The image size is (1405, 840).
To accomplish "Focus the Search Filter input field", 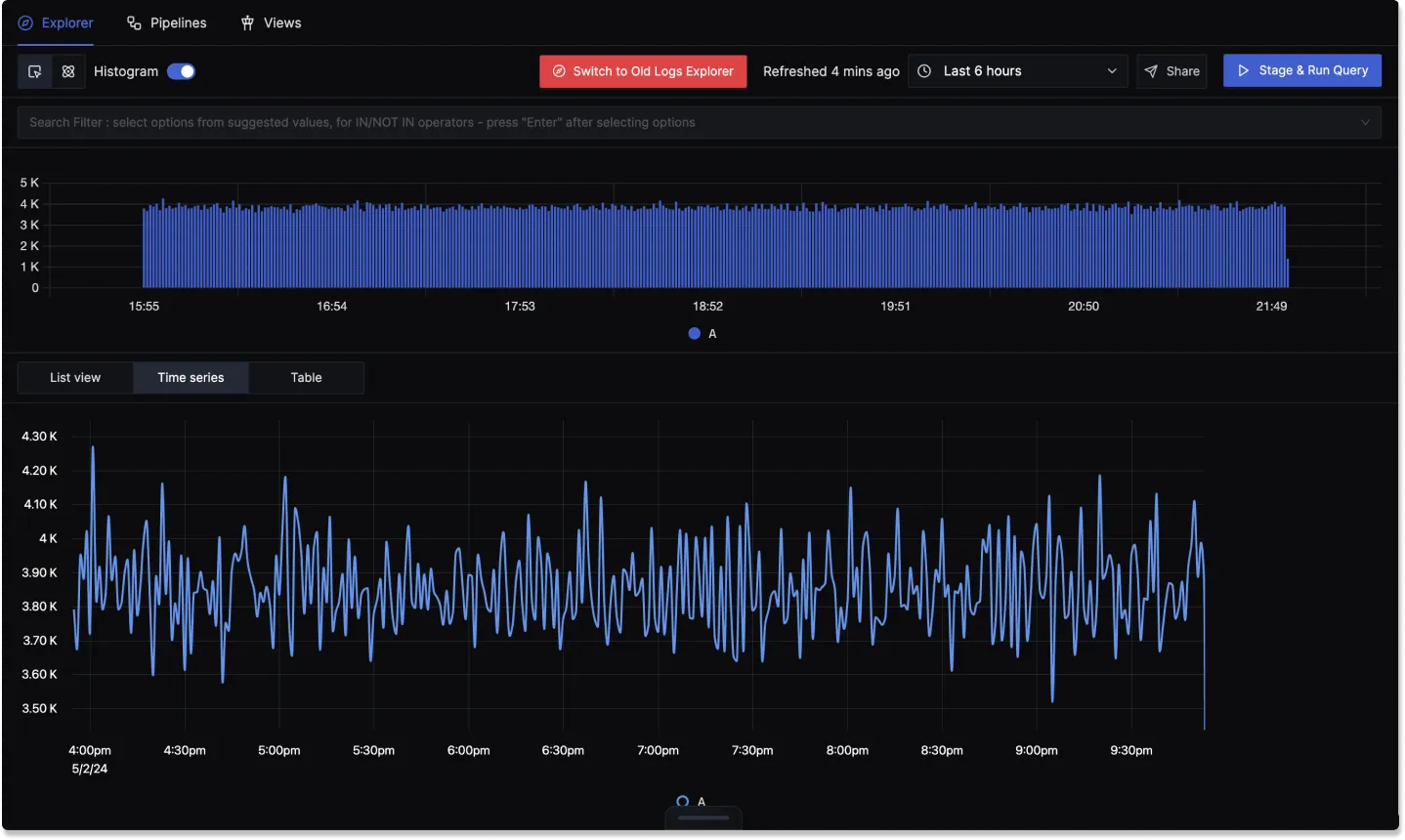I will tap(700, 122).
